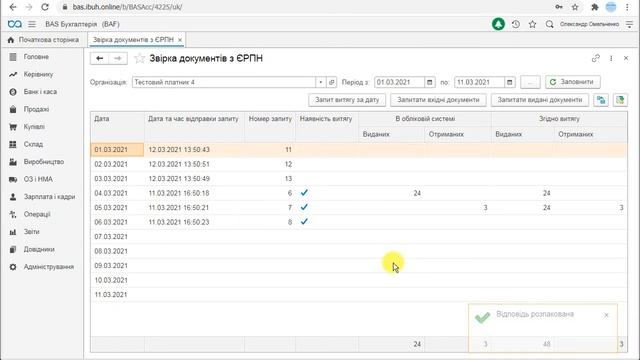Image resolution: width=640 pixels, height=360 pixels.
Task: Open the Купівлі section
Action: tap(34, 127)
